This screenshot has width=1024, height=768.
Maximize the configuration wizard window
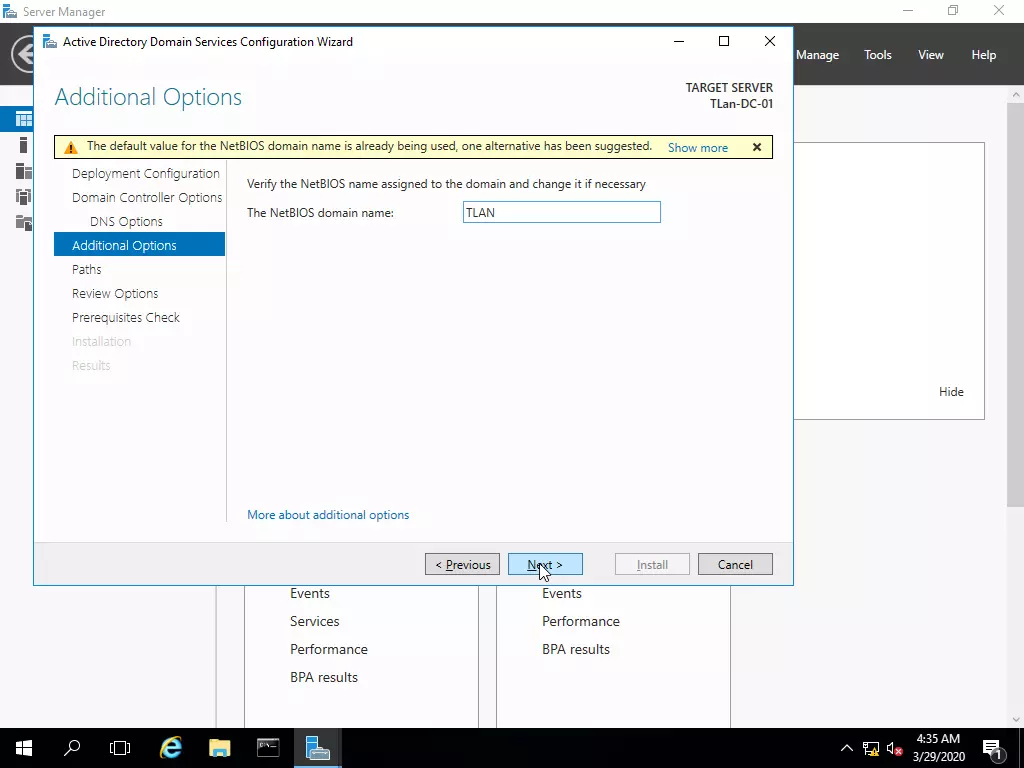724,41
